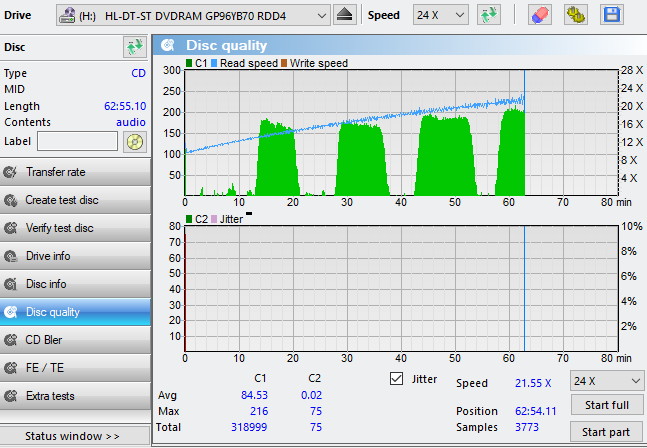Click the Transfer rate disc icon
The image size is (647, 448).
(10, 172)
